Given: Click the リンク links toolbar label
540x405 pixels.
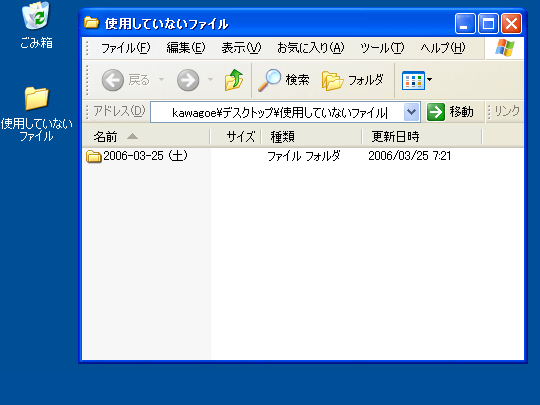Looking at the screenshot, I should [x=507, y=111].
